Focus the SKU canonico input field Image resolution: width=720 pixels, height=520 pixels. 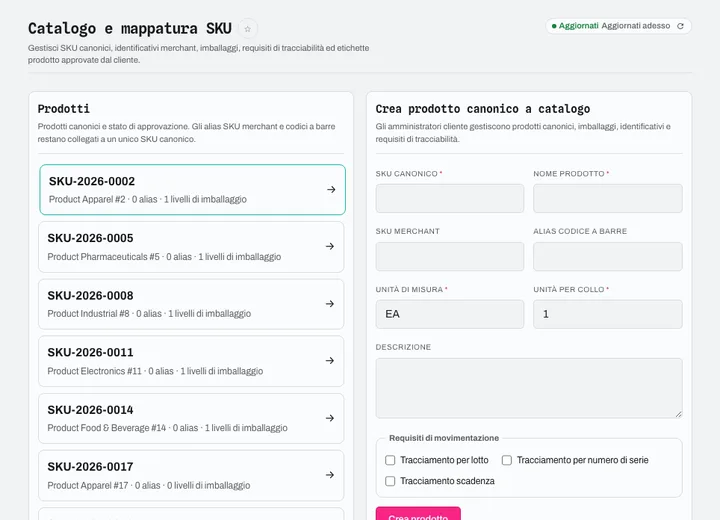point(450,198)
